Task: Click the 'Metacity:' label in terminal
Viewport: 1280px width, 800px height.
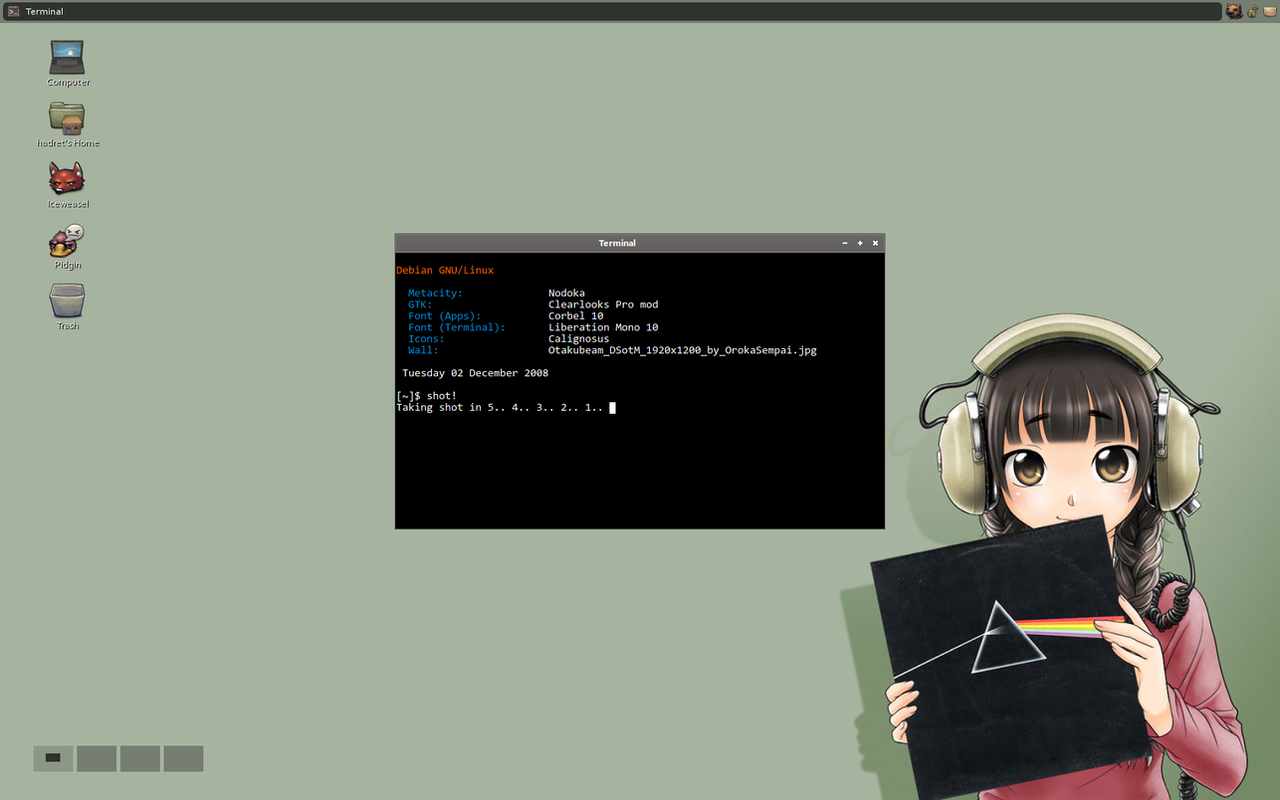Action: [x=436, y=293]
